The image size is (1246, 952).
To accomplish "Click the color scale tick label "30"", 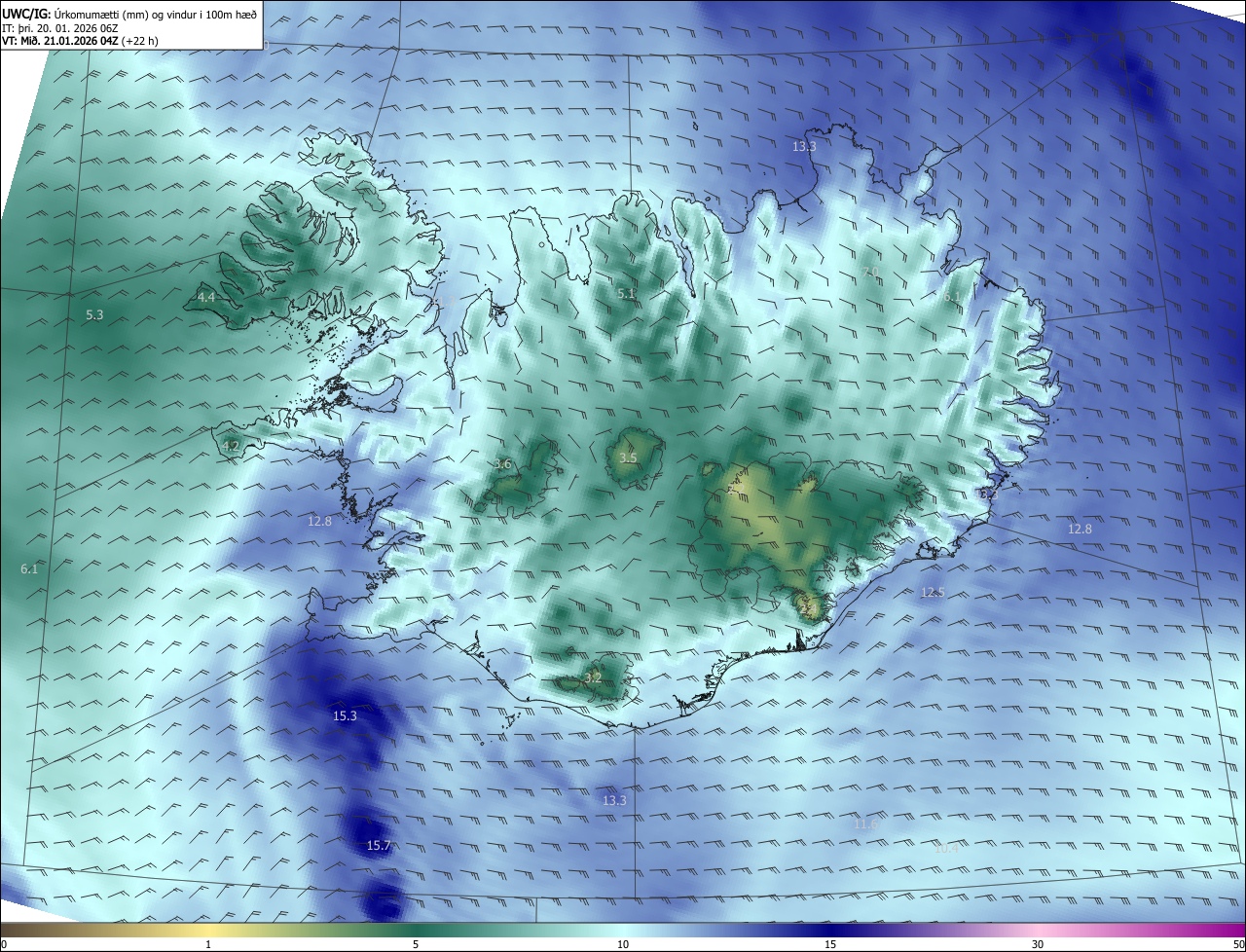I will (x=1038, y=944).
